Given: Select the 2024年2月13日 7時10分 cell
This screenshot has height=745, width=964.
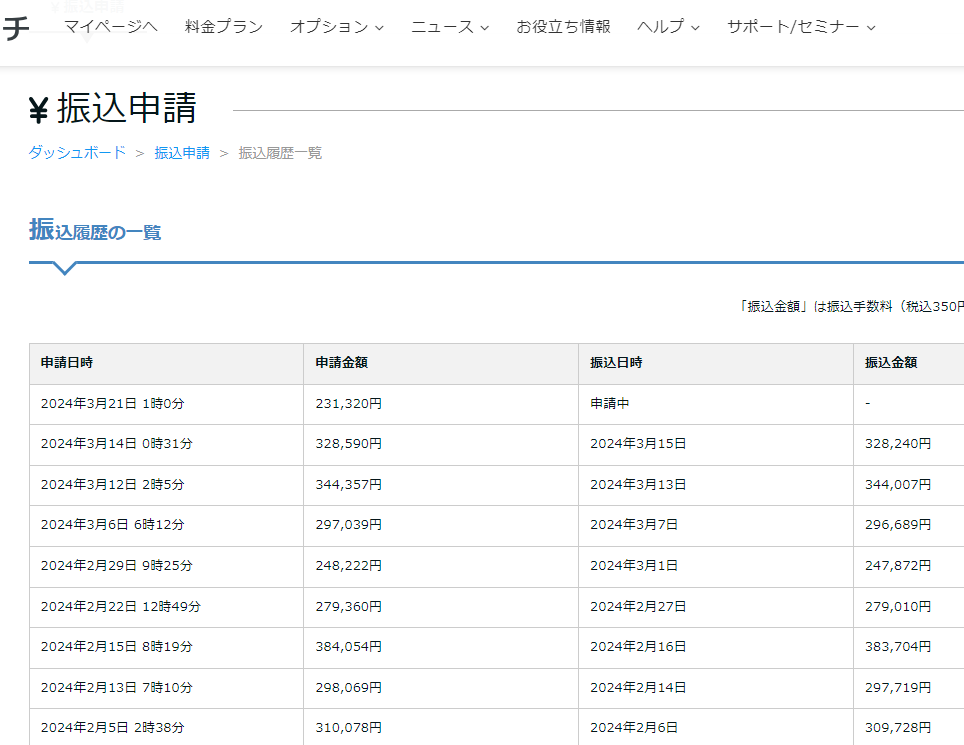Looking at the screenshot, I should (x=167, y=688).
